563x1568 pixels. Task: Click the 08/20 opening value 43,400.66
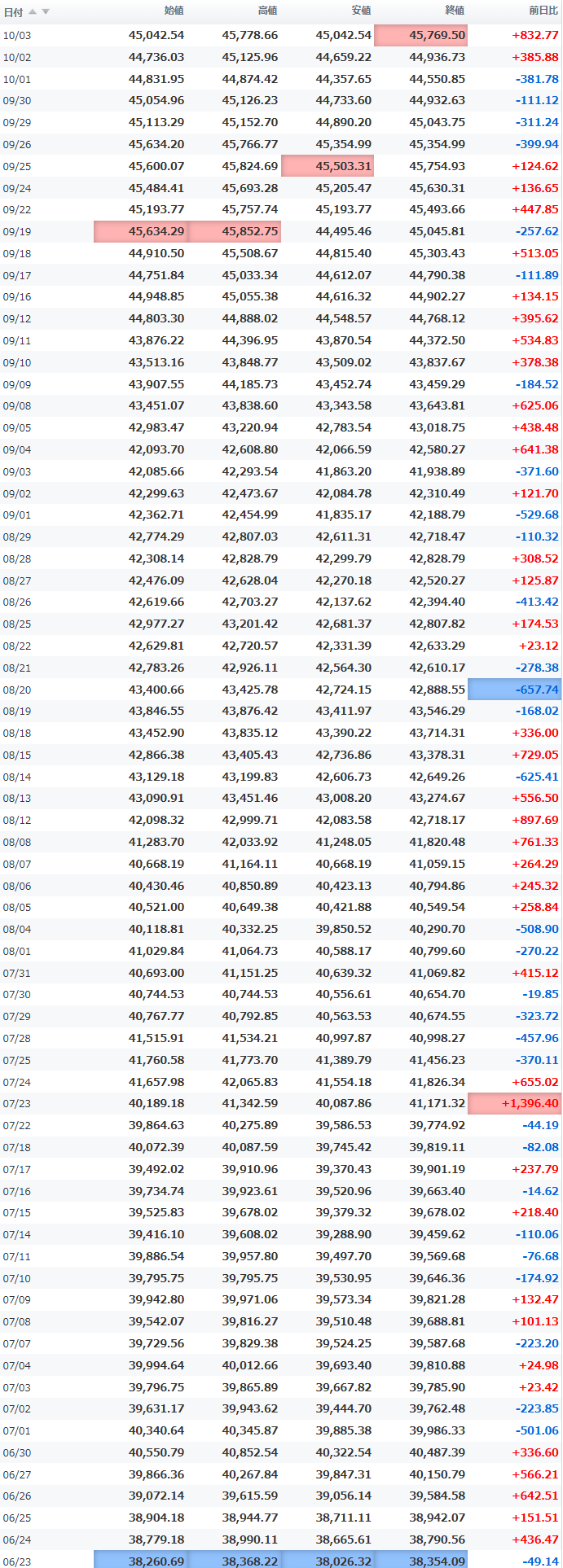(156, 690)
